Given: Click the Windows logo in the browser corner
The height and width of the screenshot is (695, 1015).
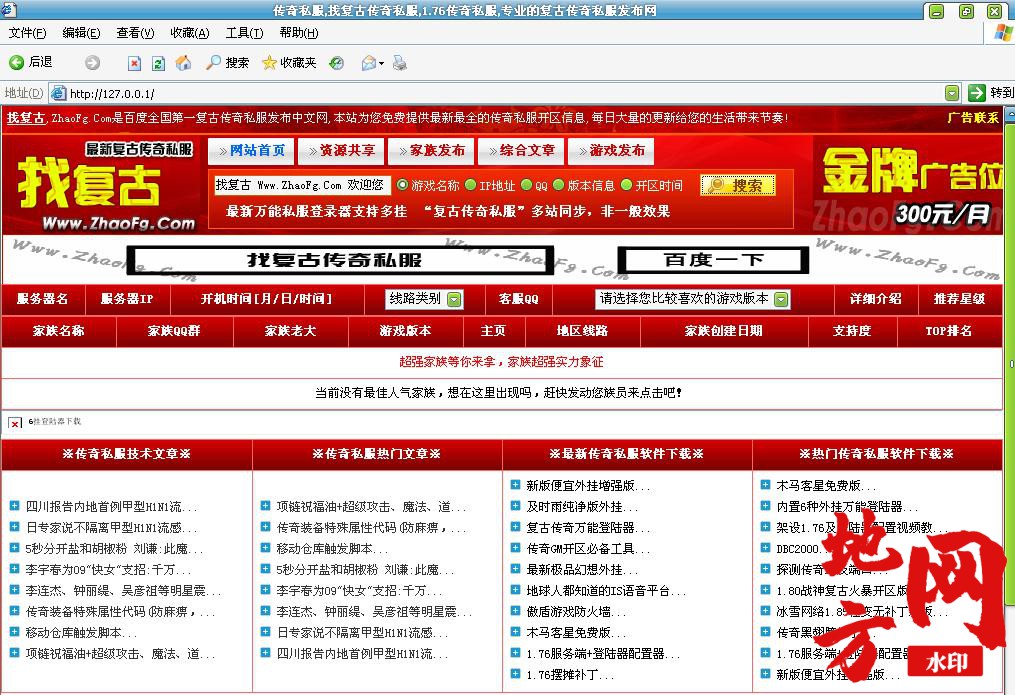Looking at the screenshot, I should click(x=1004, y=33).
